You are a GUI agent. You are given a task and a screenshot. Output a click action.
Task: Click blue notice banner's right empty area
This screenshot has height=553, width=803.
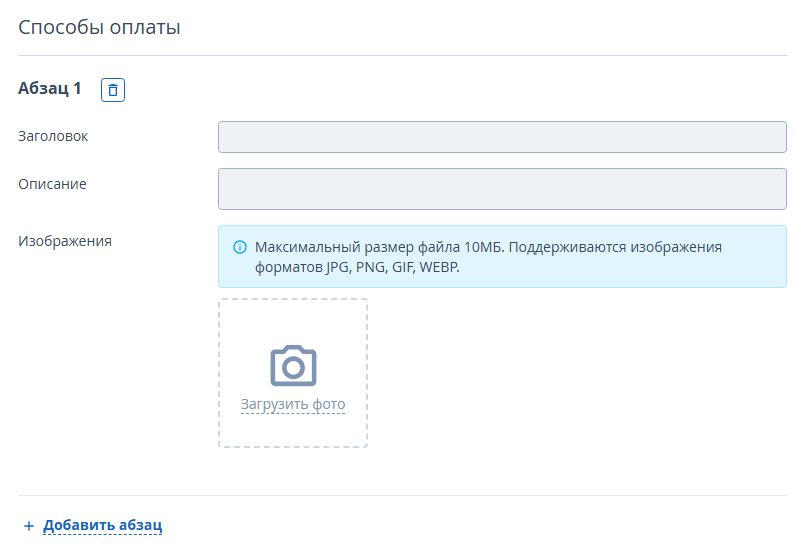pyautogui.click(x=753, y=267)
